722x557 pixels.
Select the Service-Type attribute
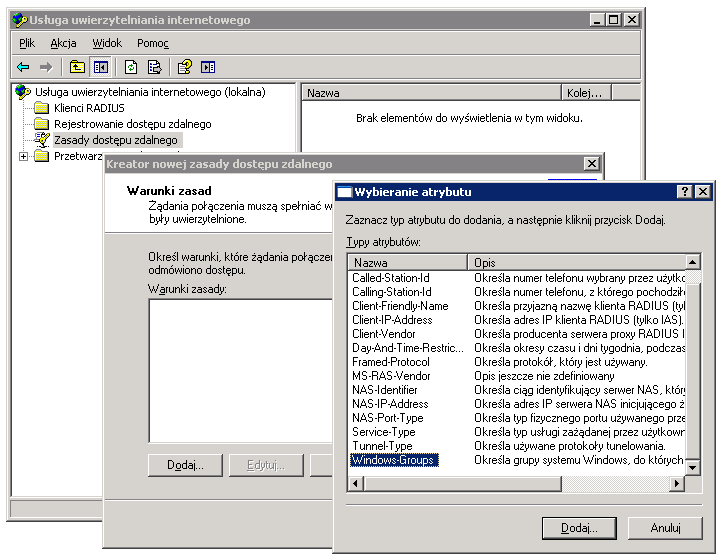(x=384, y=432)
